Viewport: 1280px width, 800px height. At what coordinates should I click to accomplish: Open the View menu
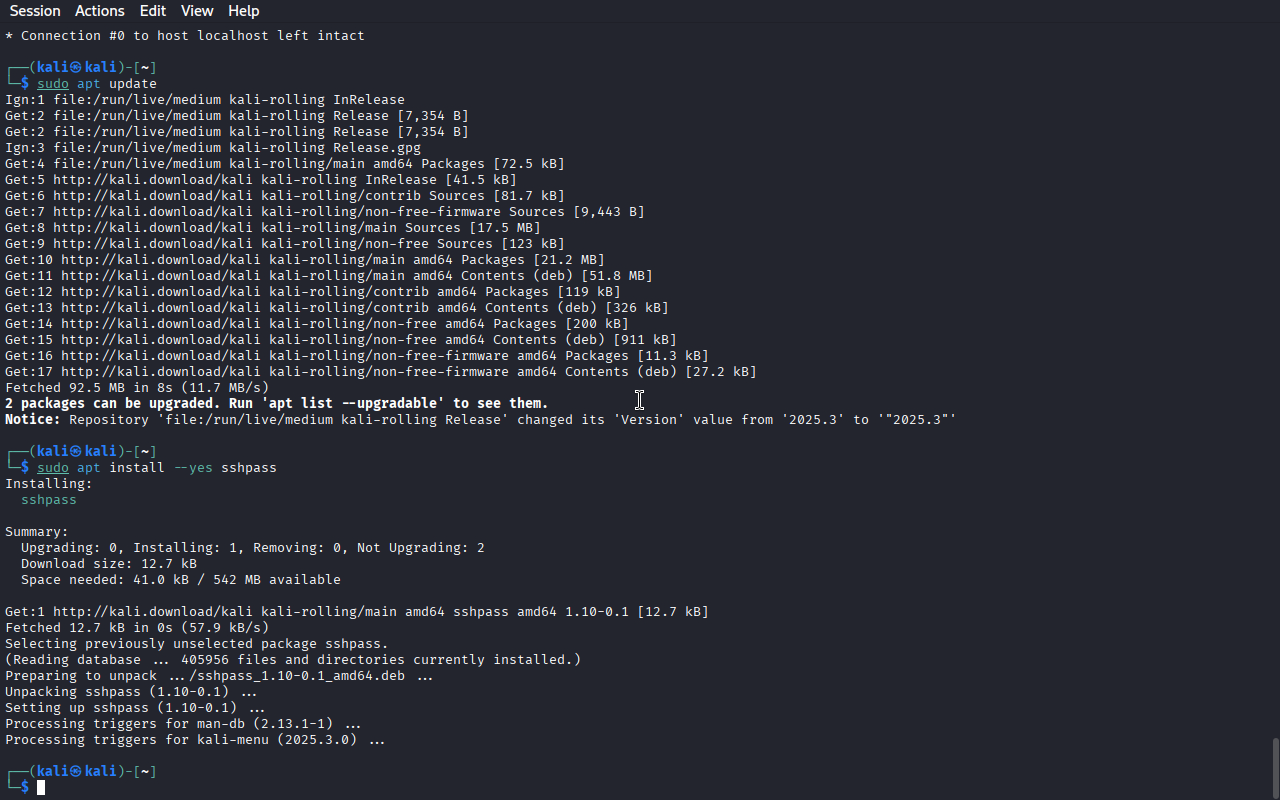pyautogui.click(x=197, y=11)
